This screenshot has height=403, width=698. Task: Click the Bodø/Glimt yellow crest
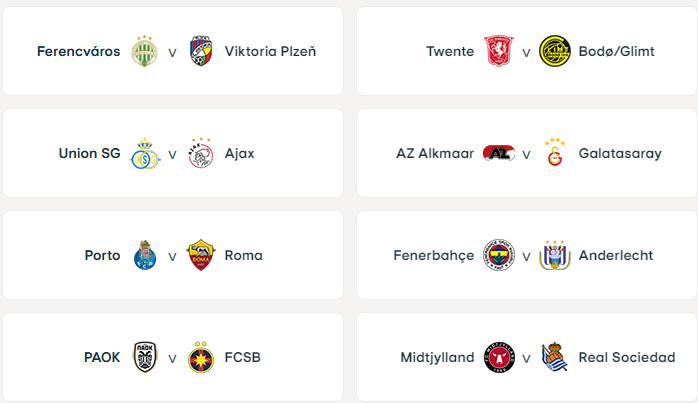tap(554, 52)
